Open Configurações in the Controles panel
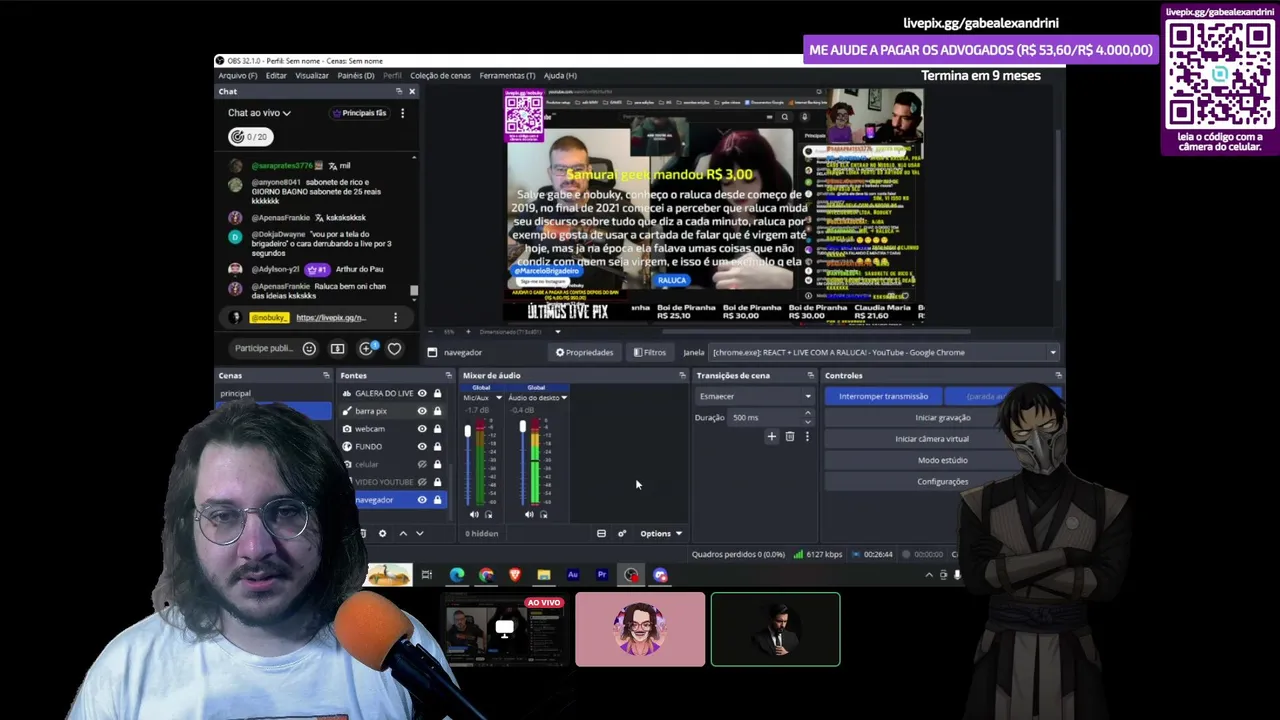Viewport: 1280px width, 720px height. (x=943, y=481)
